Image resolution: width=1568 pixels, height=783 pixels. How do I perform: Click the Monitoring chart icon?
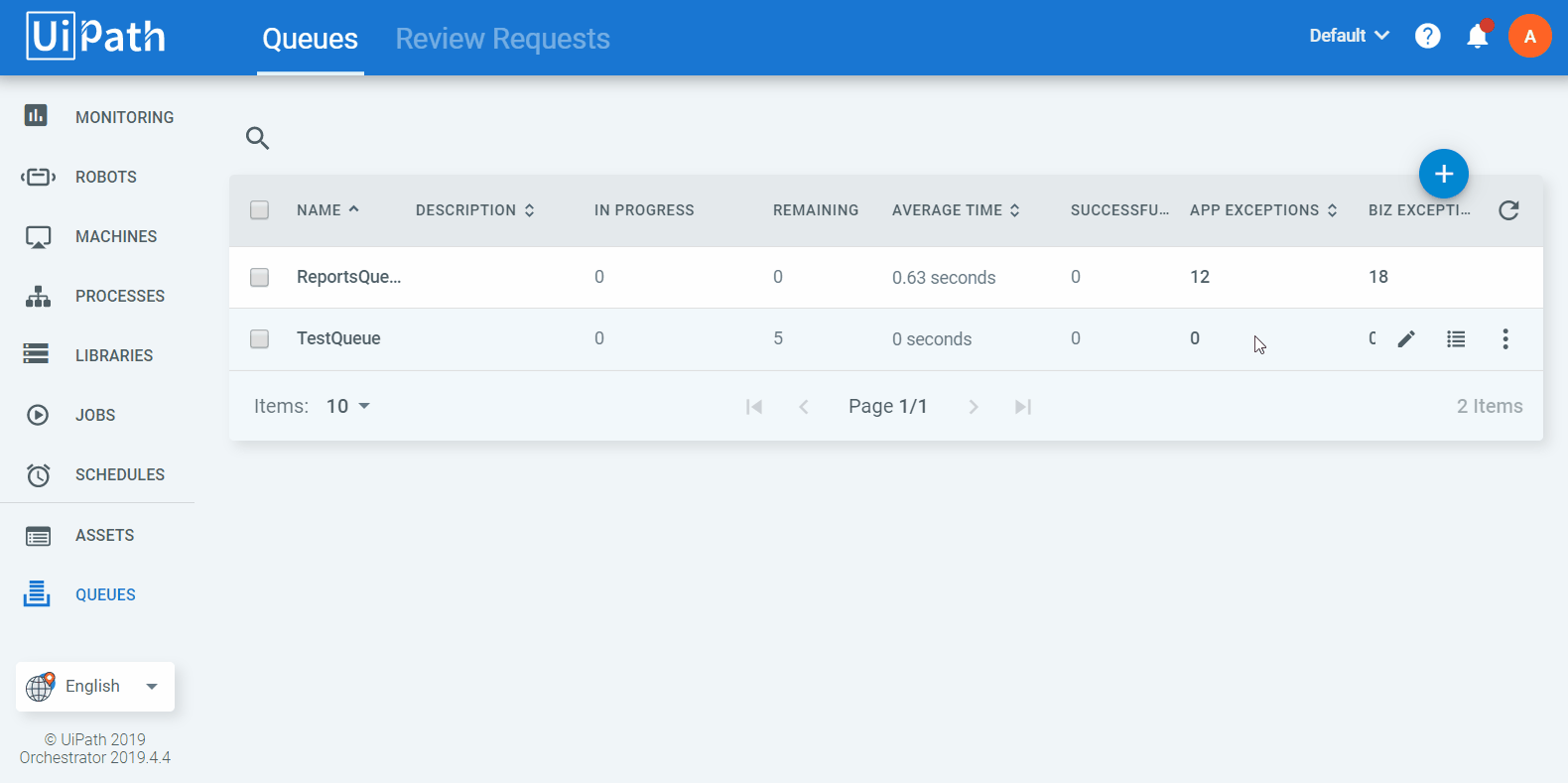click(x=37, y=116)
